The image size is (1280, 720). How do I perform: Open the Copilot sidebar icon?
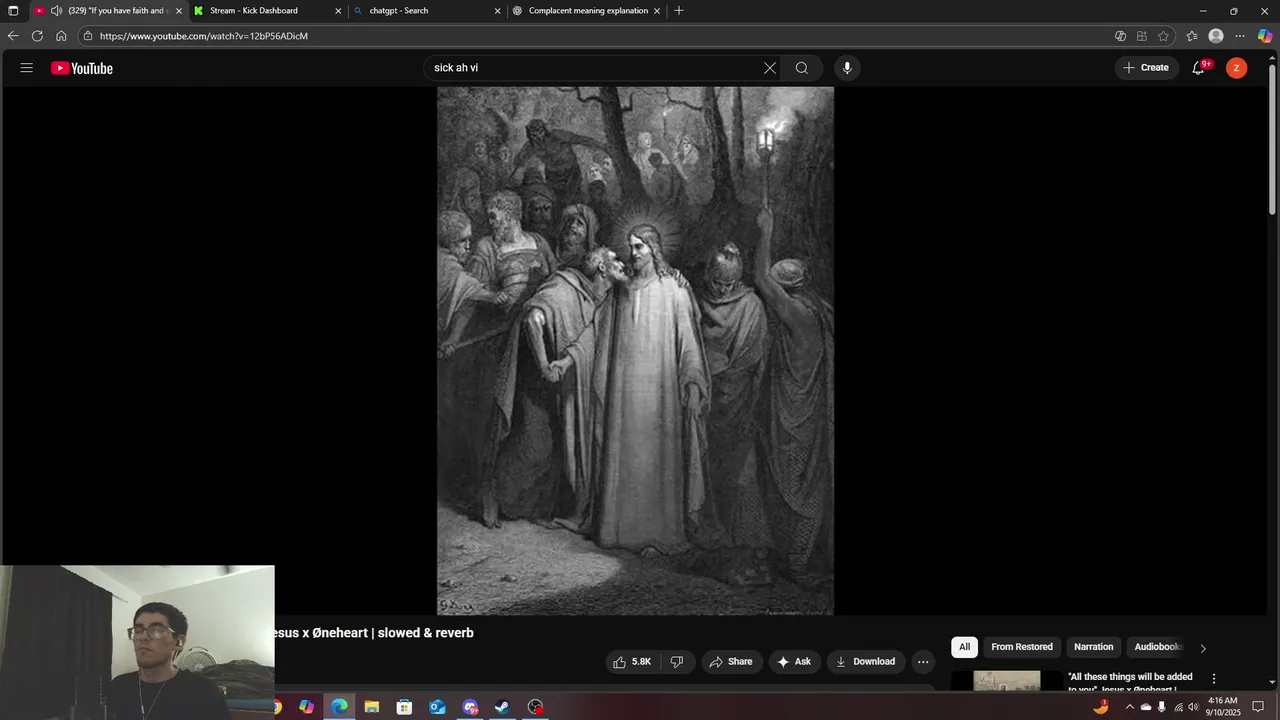(x=1265, y=36)
